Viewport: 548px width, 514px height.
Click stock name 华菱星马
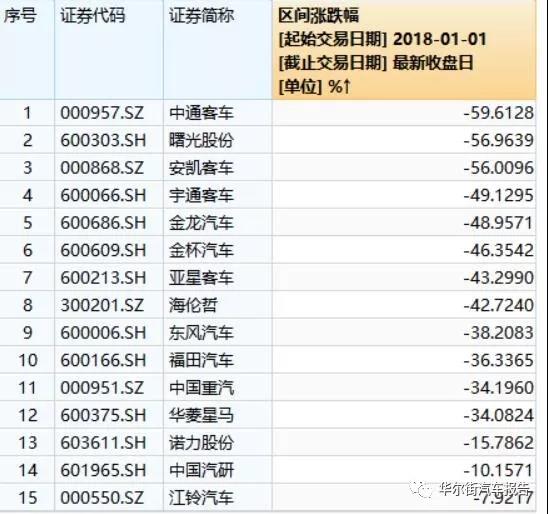(x=201, y=415)
